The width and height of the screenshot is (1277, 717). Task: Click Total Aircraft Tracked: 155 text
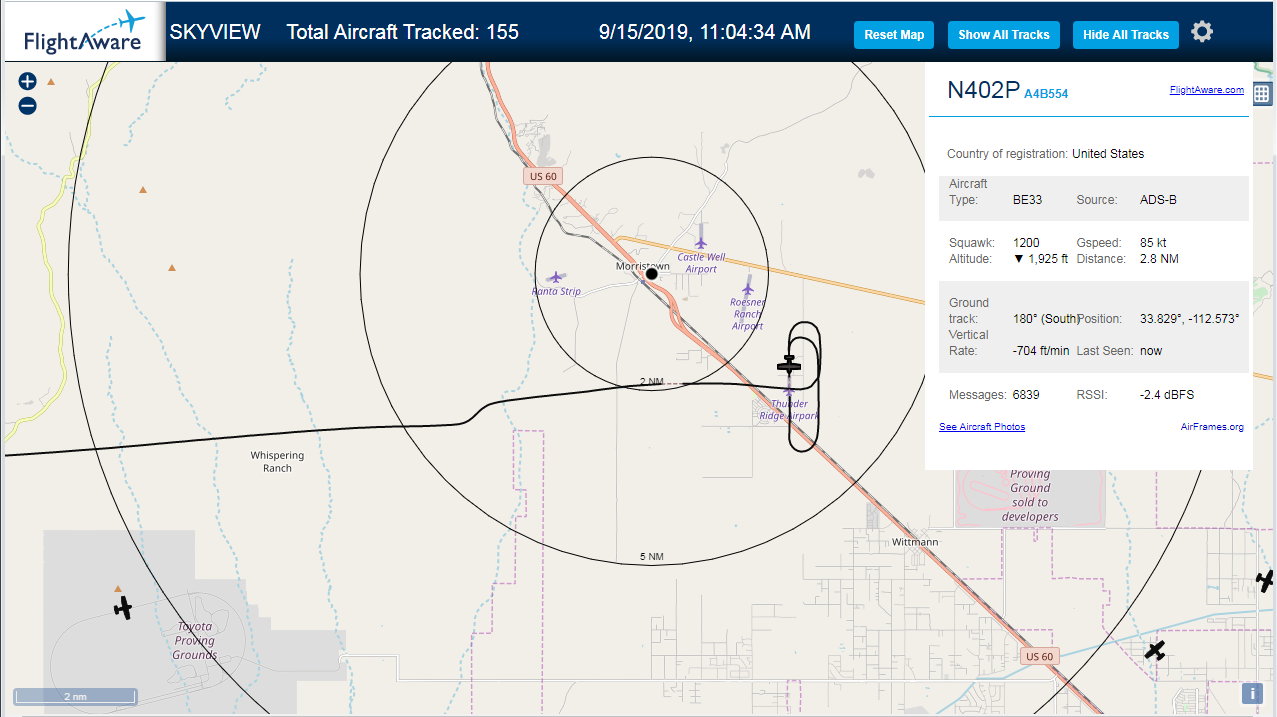[x=403, y=32]
